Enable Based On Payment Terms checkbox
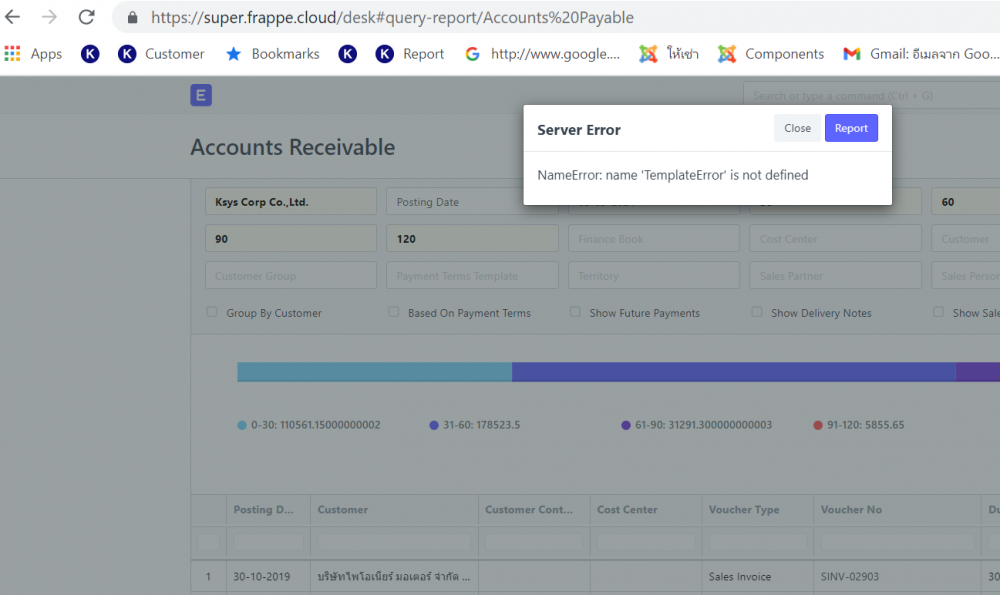 394,312
